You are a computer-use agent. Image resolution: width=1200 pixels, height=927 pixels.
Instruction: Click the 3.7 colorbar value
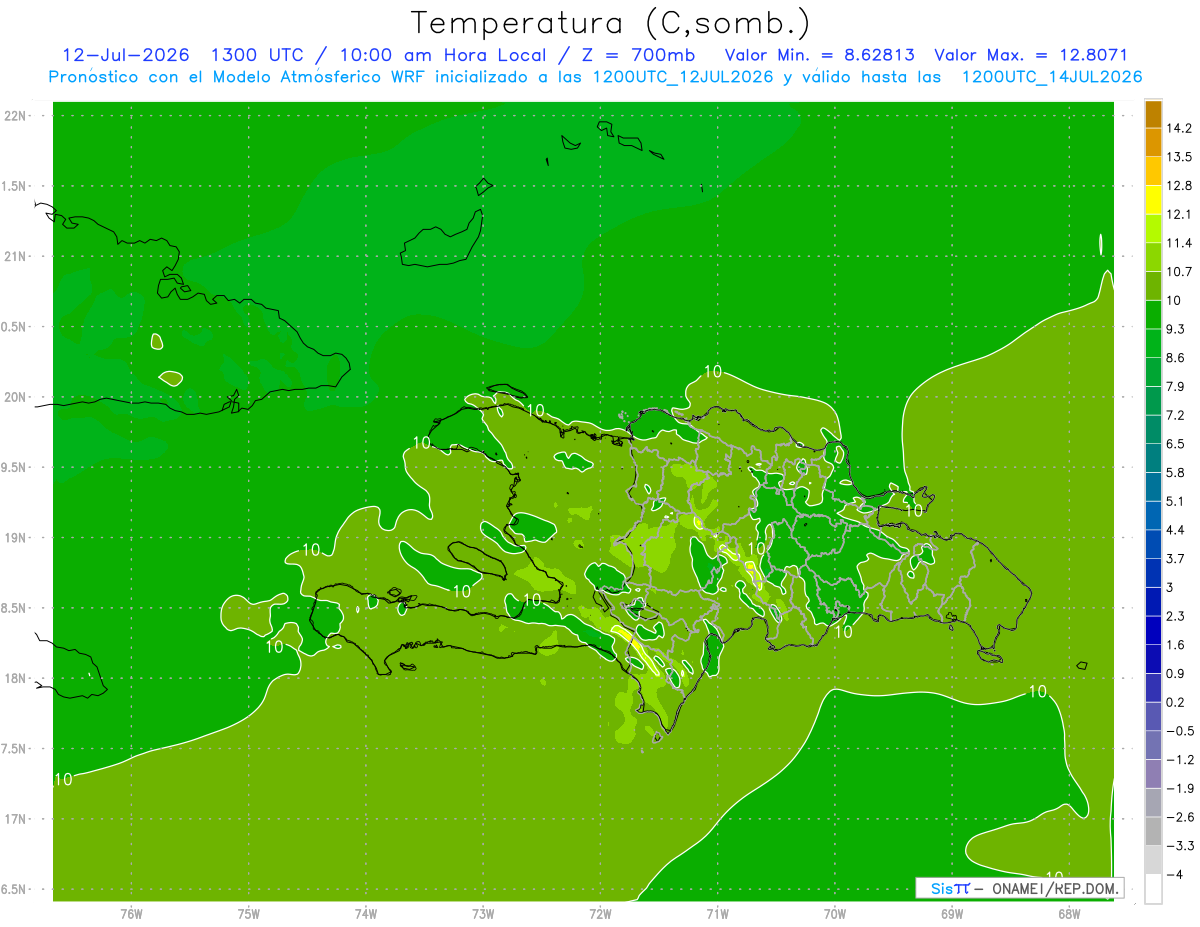pos(1176,558)
